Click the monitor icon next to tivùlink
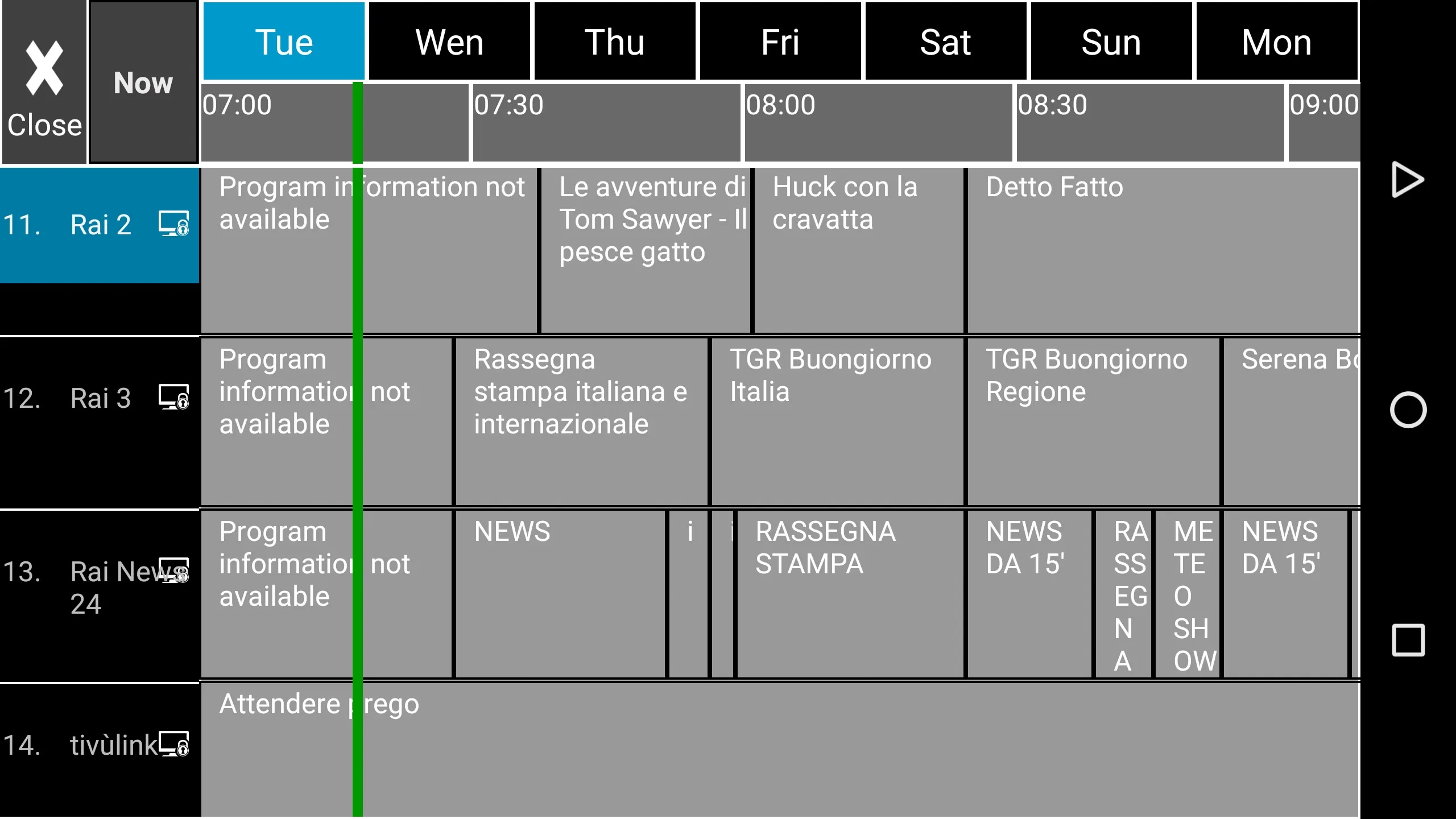 [173, 744]
